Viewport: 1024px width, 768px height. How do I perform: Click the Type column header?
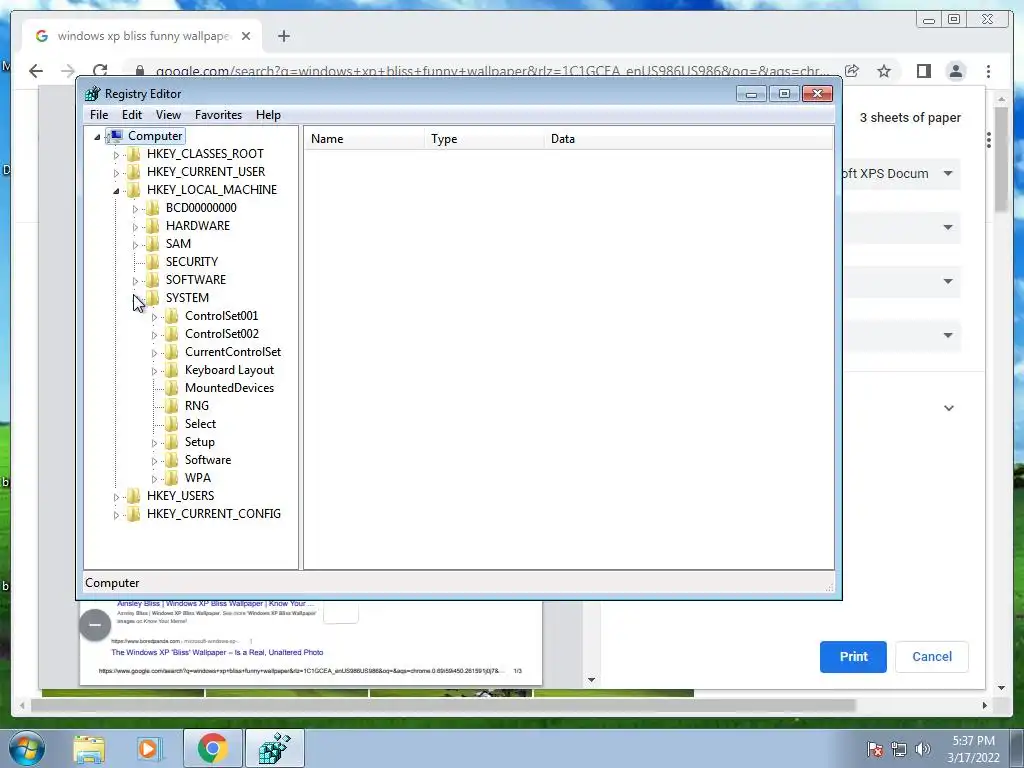(x=483, y=138)
